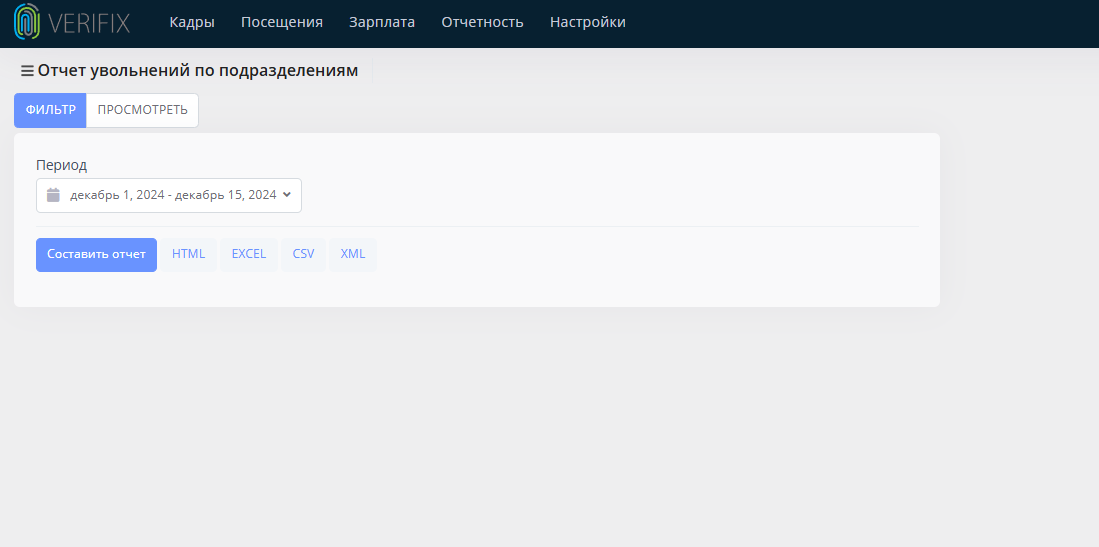Click the calendar icon in Период field
The height and width of the screenshot is (547, 1099).
(53, 195)
